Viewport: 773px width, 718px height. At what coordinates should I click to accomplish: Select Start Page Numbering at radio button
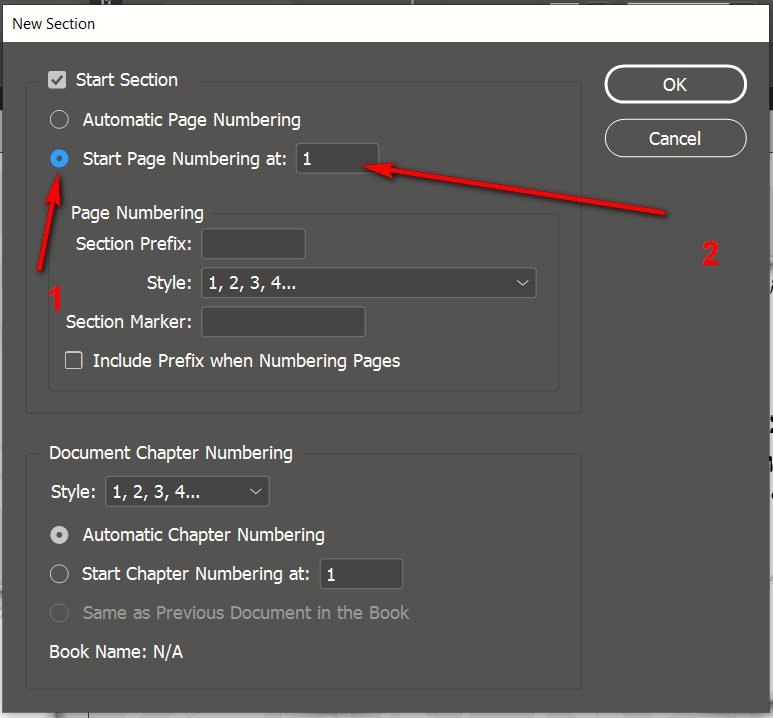tap(59, 159)
